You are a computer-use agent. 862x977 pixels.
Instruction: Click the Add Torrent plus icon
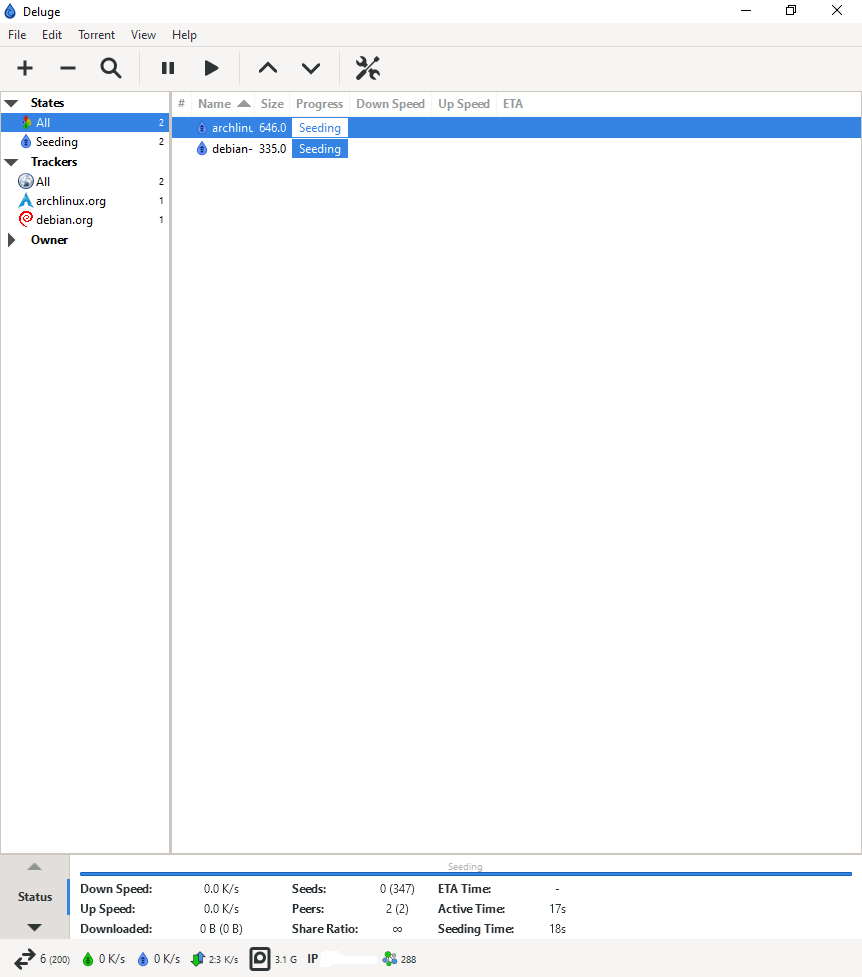coord(25,68)
